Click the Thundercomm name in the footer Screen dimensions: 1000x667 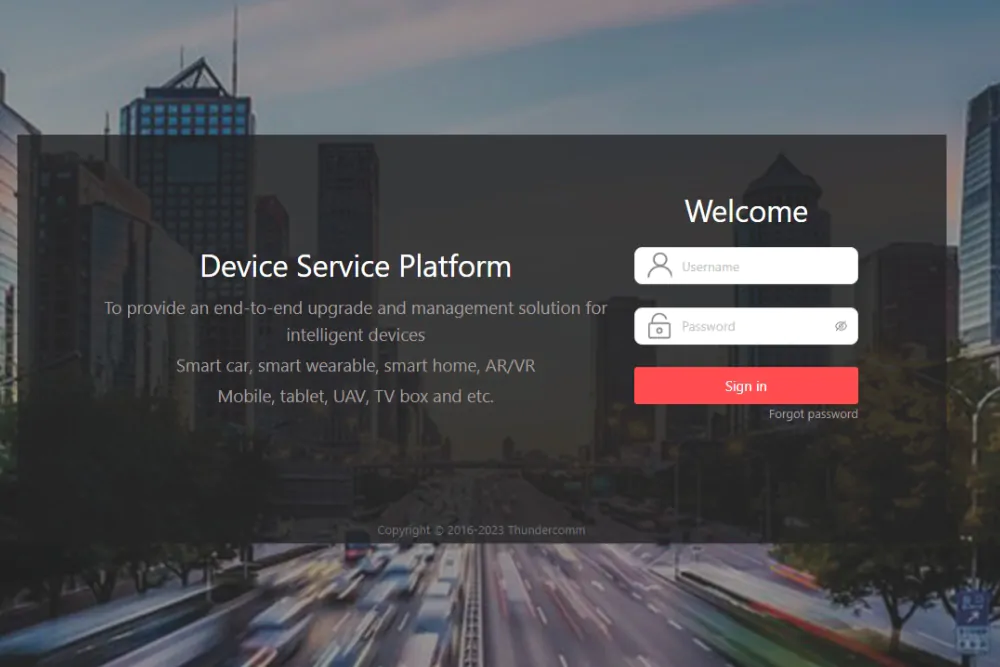tap(546, 530)
